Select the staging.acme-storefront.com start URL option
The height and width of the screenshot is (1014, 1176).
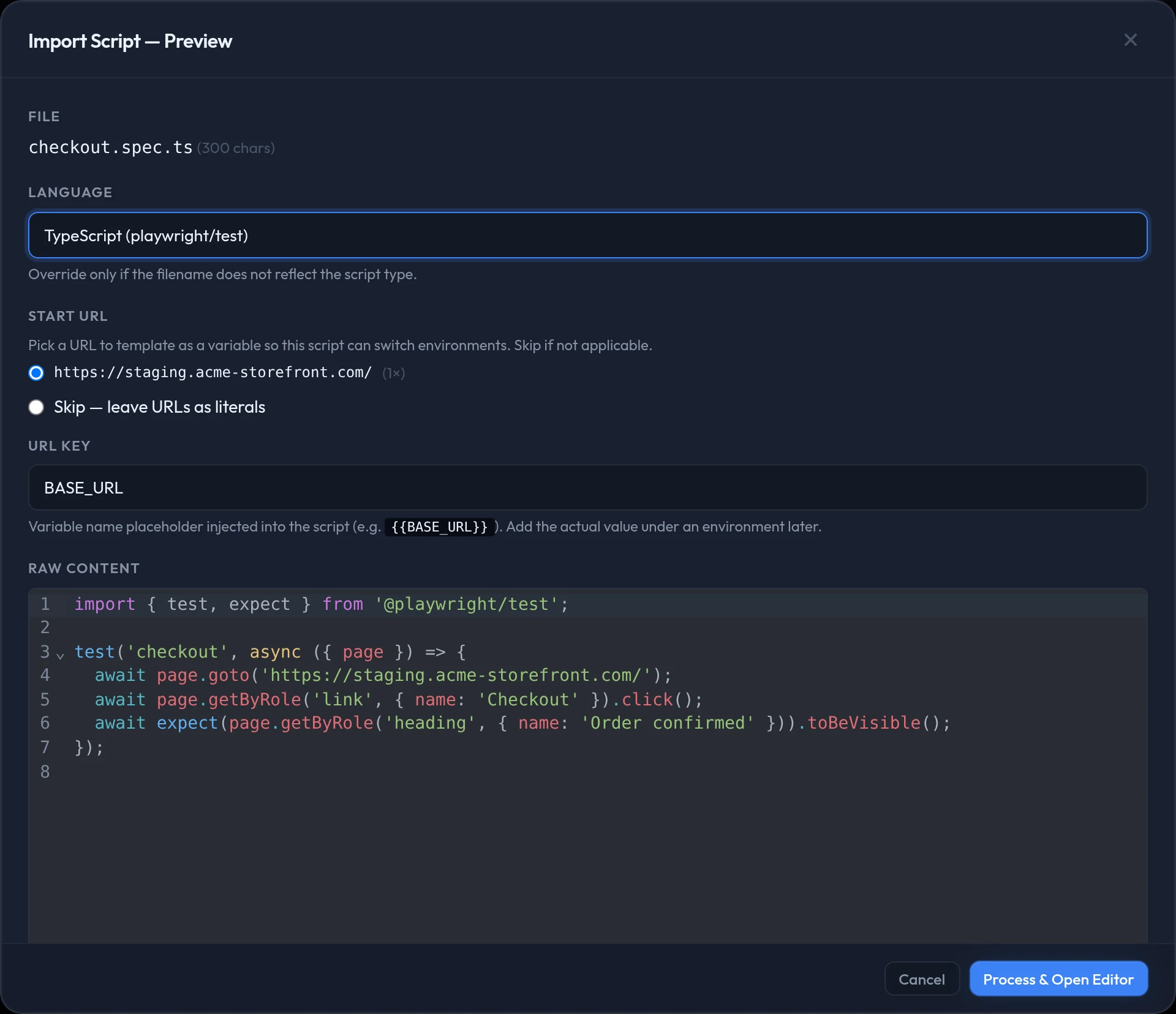click(36, 372)
